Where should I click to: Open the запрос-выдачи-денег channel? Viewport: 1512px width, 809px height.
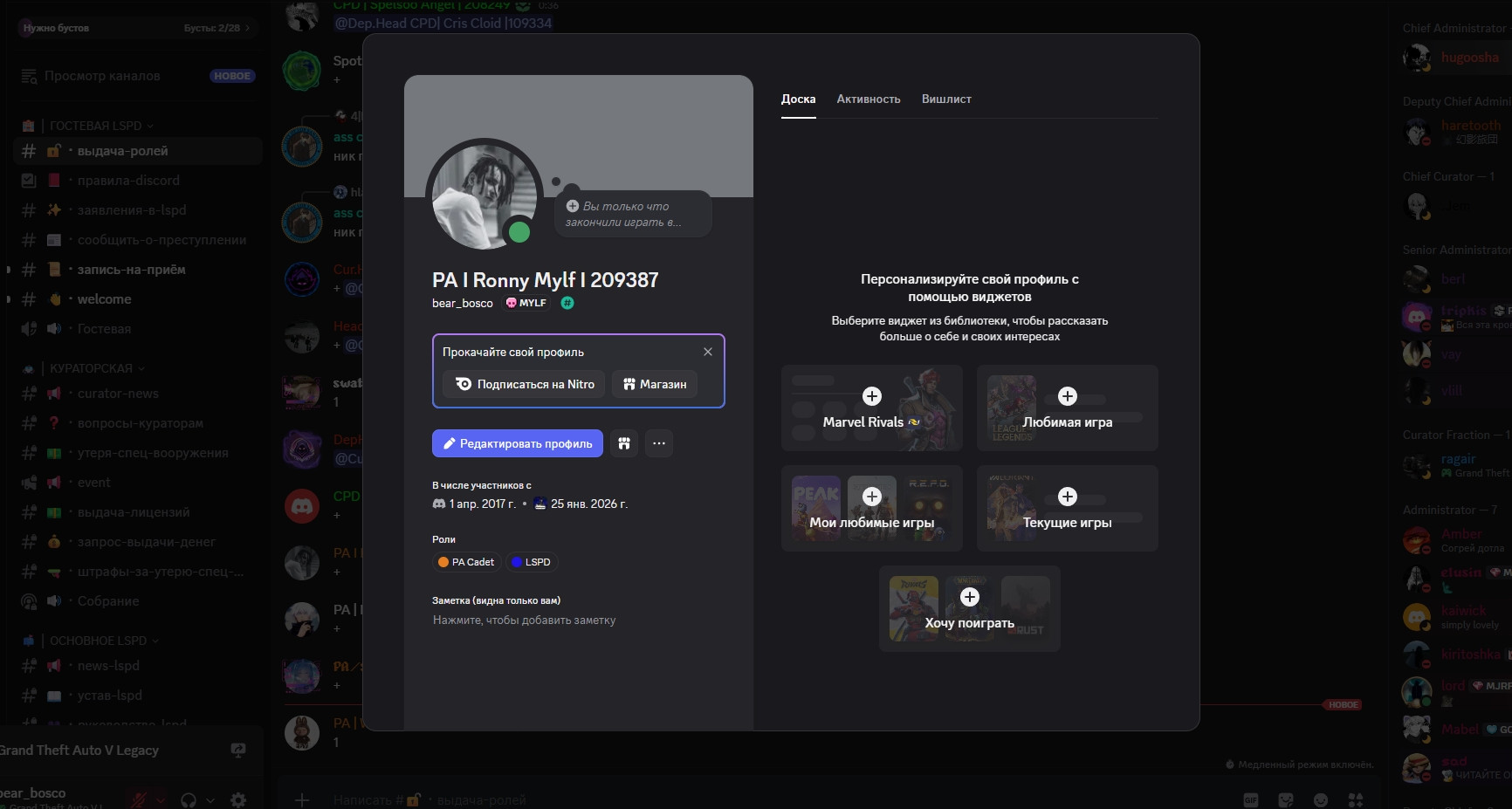(x=138, y=542)
